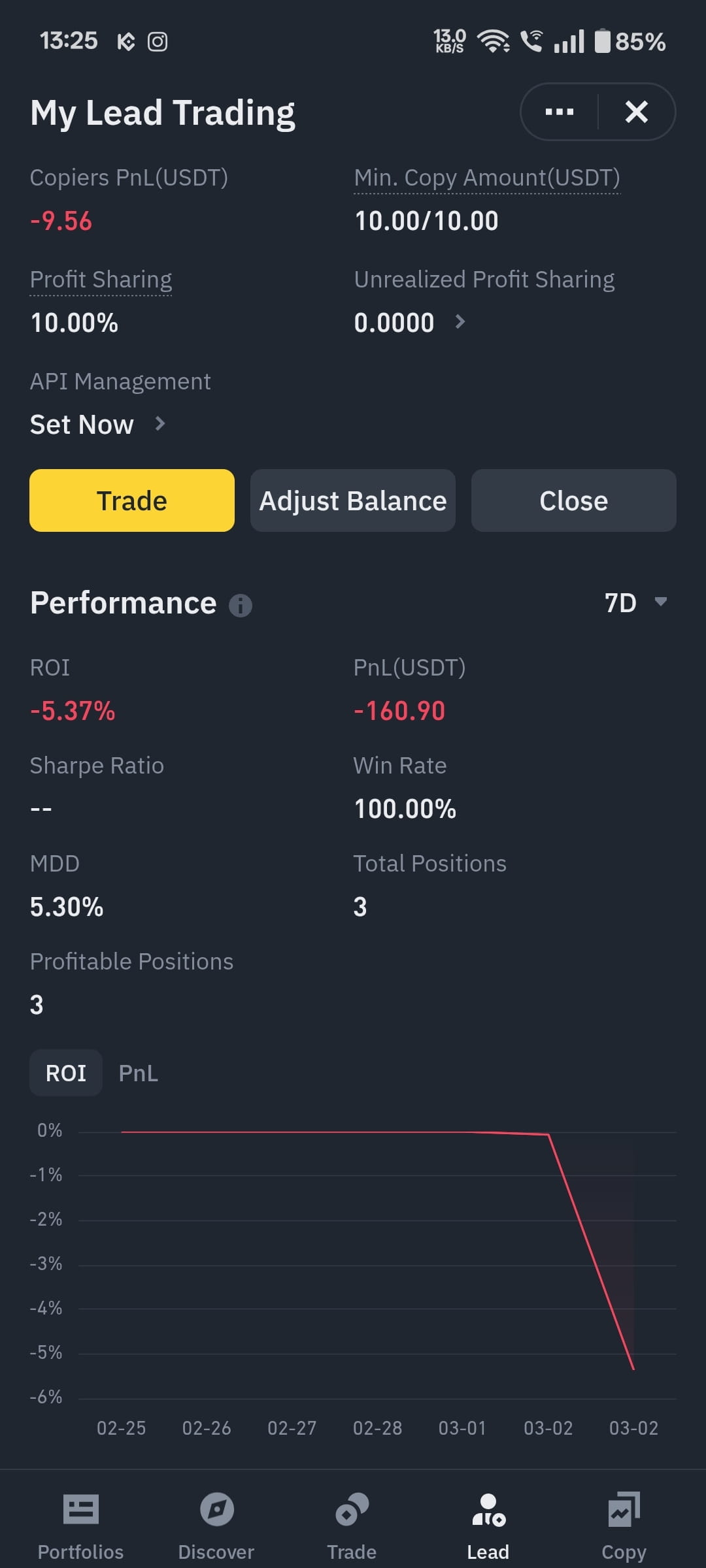Select the ROI chart tab
Screen dimensions: 706x1568
[66, 1073]
